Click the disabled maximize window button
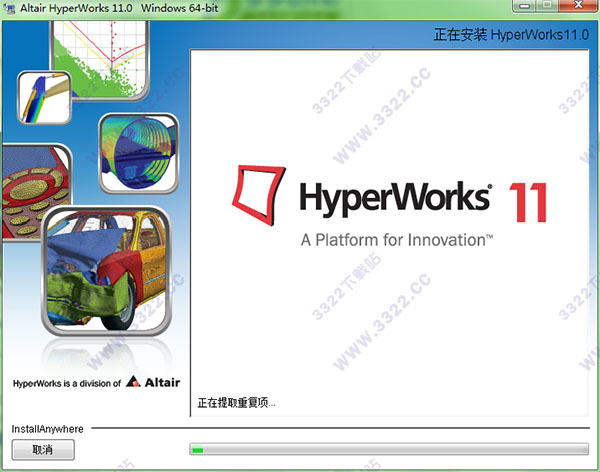 click(548, 6)
